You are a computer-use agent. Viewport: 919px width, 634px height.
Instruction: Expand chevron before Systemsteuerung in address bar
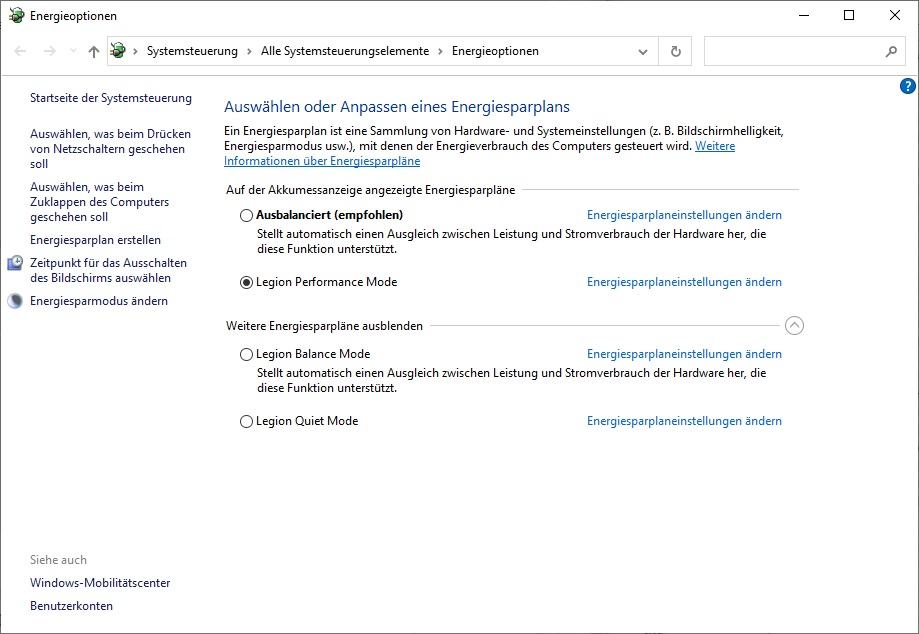pos(135,52)
